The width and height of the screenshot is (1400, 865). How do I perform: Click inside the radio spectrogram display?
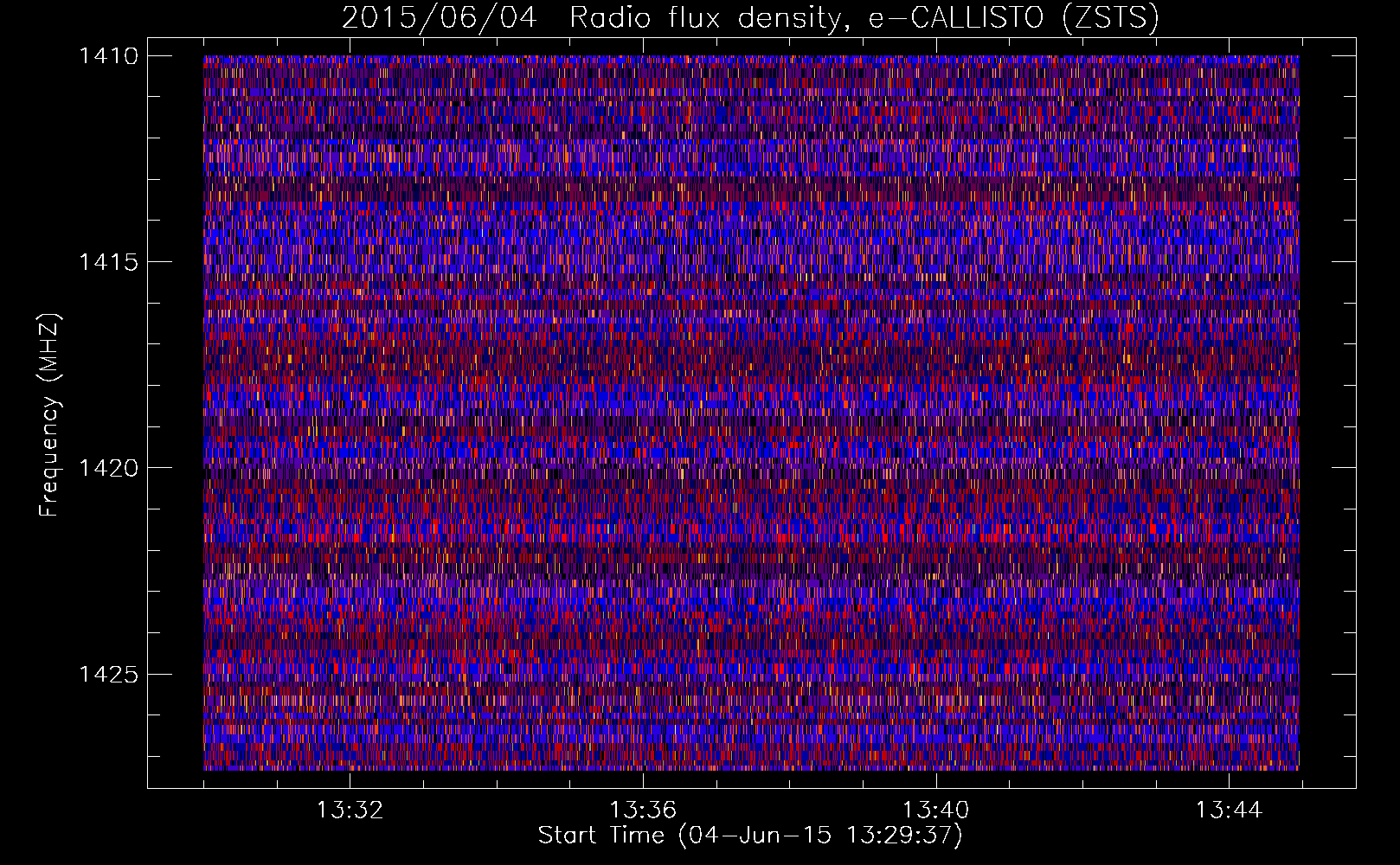tap(751, 413)
